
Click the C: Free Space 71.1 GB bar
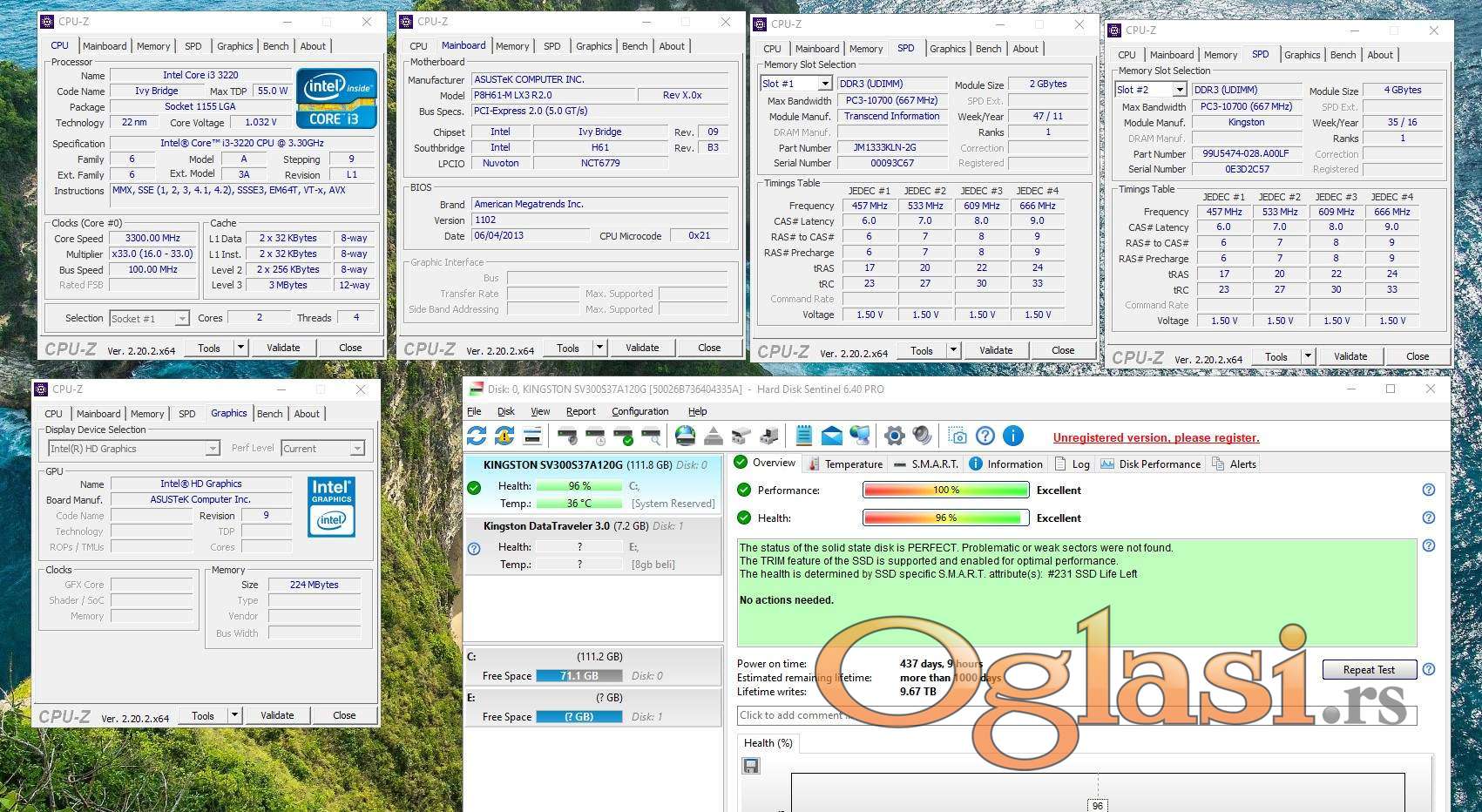coord(579,676)
